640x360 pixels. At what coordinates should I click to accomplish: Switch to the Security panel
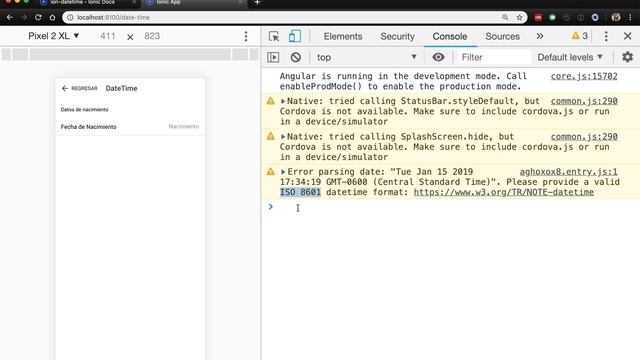pyautogui.click(x=398, y=36)
